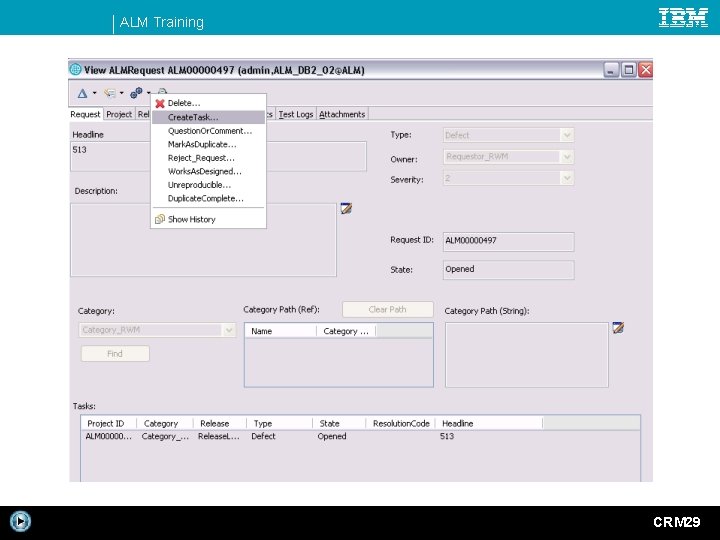The image size is (720, 540).
Task: Click the State field showing Opened
Action: [508, 270]
